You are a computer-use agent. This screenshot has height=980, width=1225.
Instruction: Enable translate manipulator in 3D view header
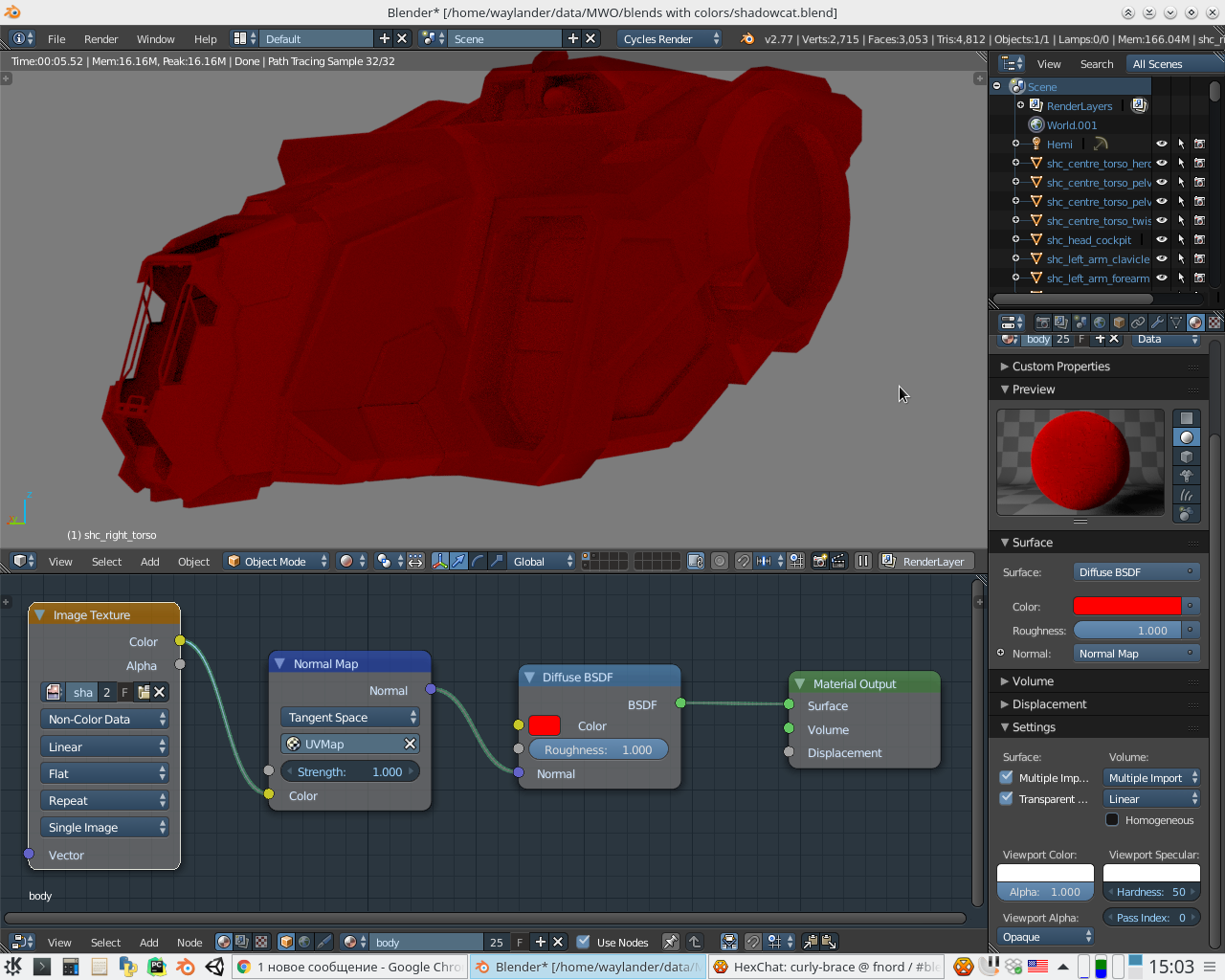[x=459, y=561]
